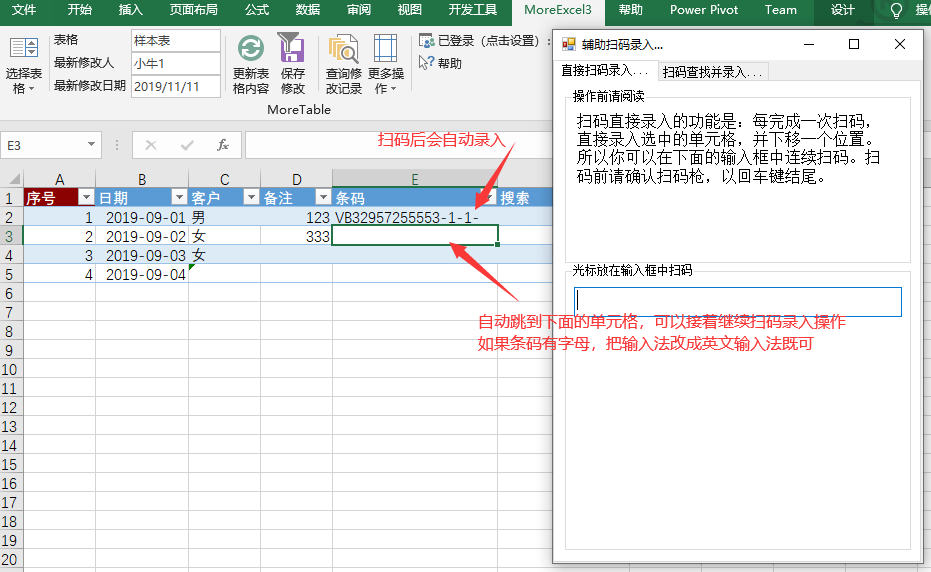931x572 pixels.
Task: Click the 已登录 account settings icon
Action: pyautogui.click(x=426, y=41)
